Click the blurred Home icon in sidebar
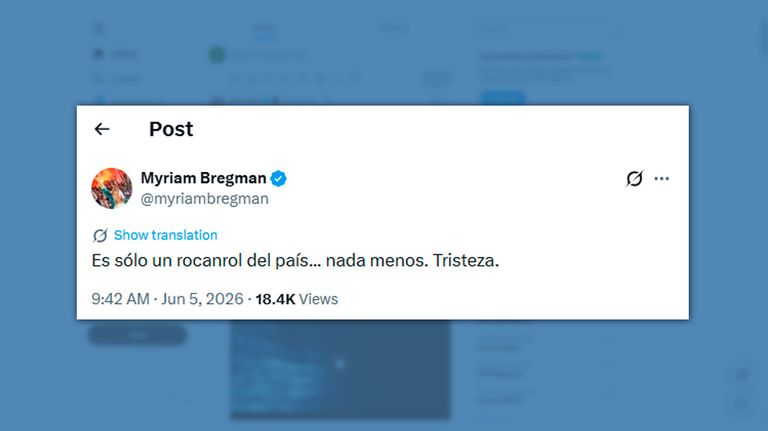Screen dimensions: 768x431 click(x=98, y=53)
